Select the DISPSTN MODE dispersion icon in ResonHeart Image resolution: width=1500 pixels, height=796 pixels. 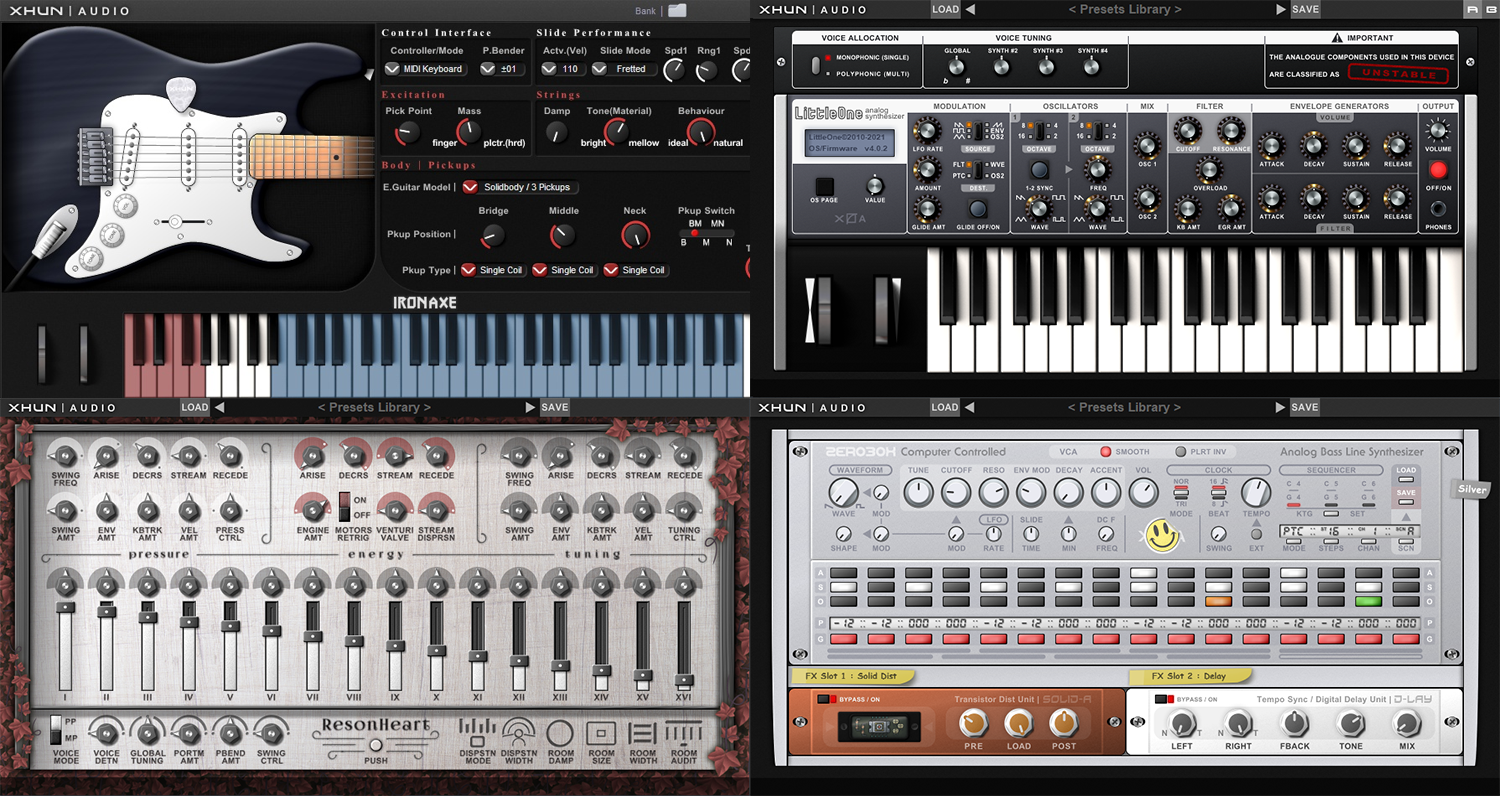click(476, 732)
